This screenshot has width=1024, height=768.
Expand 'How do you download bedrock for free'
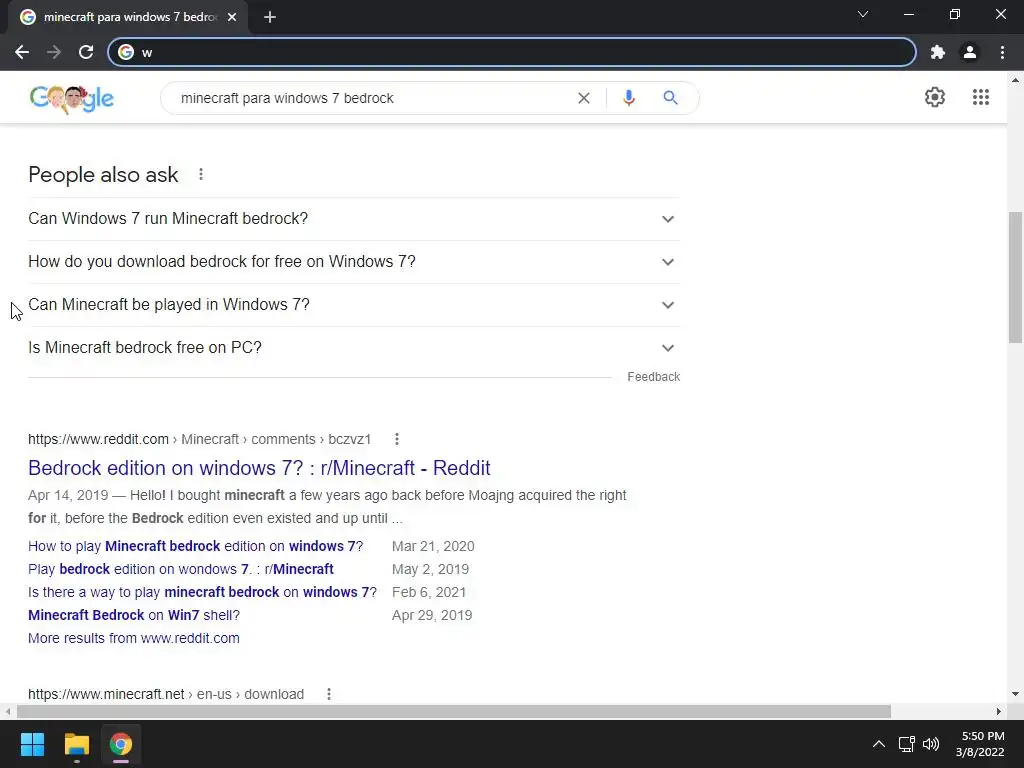click(x=354, y=262)
